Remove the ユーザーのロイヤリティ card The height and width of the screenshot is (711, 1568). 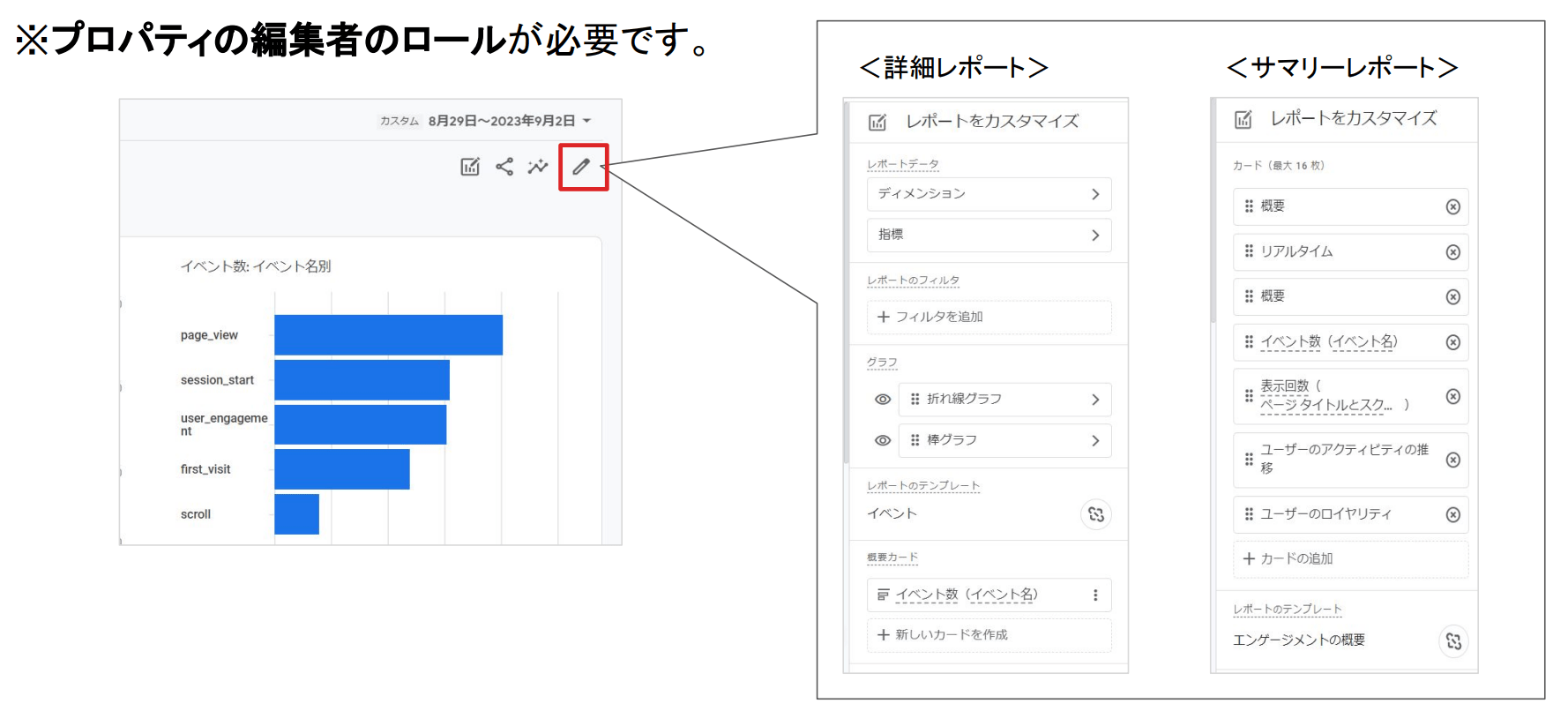1453,514
